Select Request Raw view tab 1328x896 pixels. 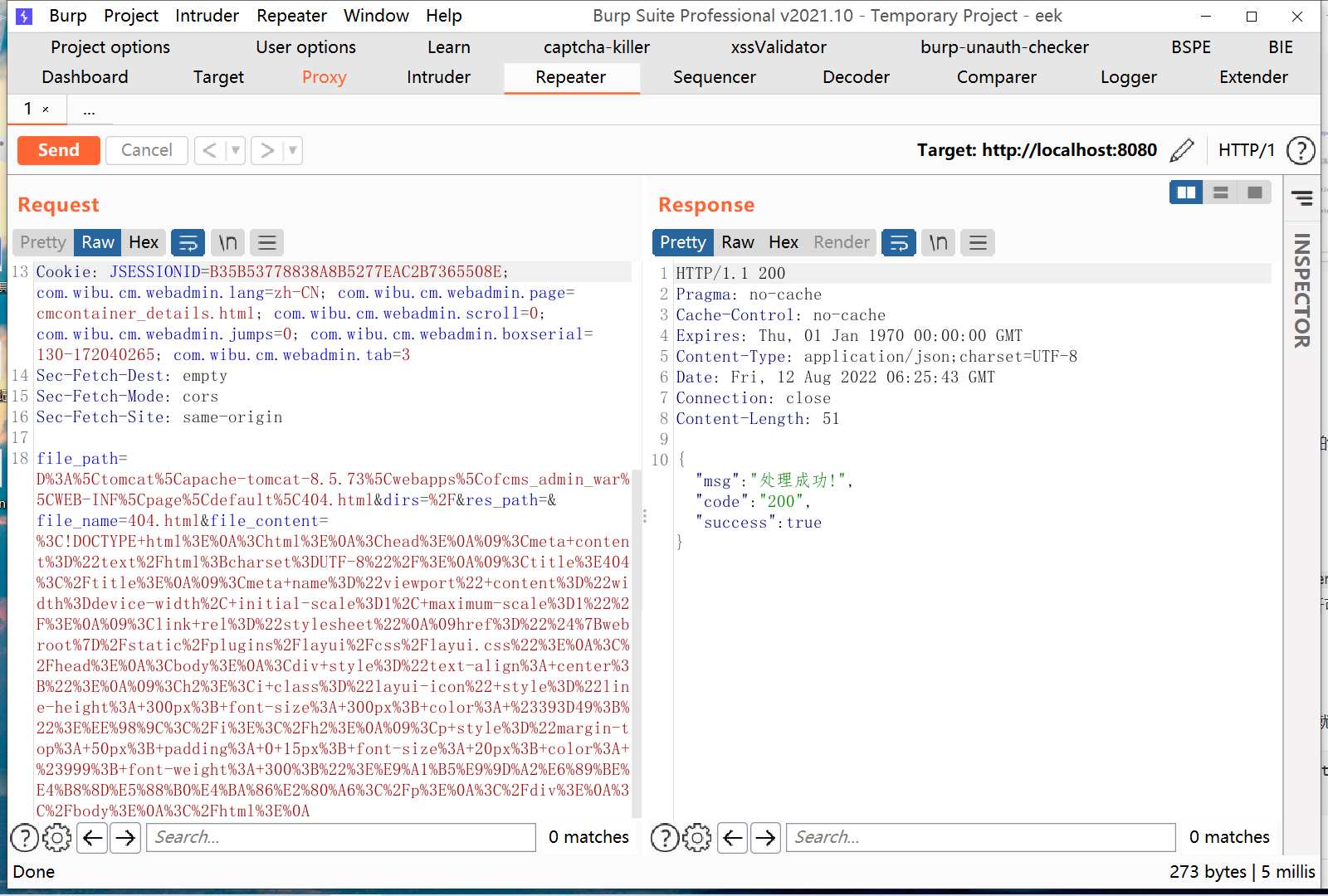(x=98, y=242)
